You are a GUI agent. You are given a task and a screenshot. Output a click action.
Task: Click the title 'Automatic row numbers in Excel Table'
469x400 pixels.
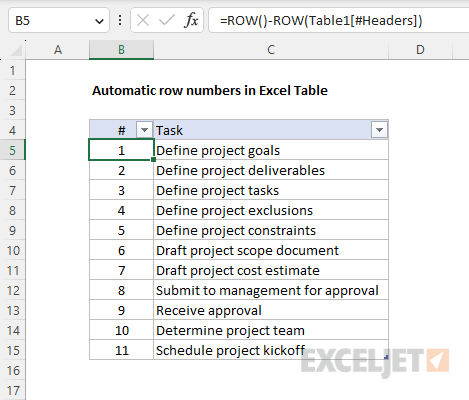[x=210, y=90]
